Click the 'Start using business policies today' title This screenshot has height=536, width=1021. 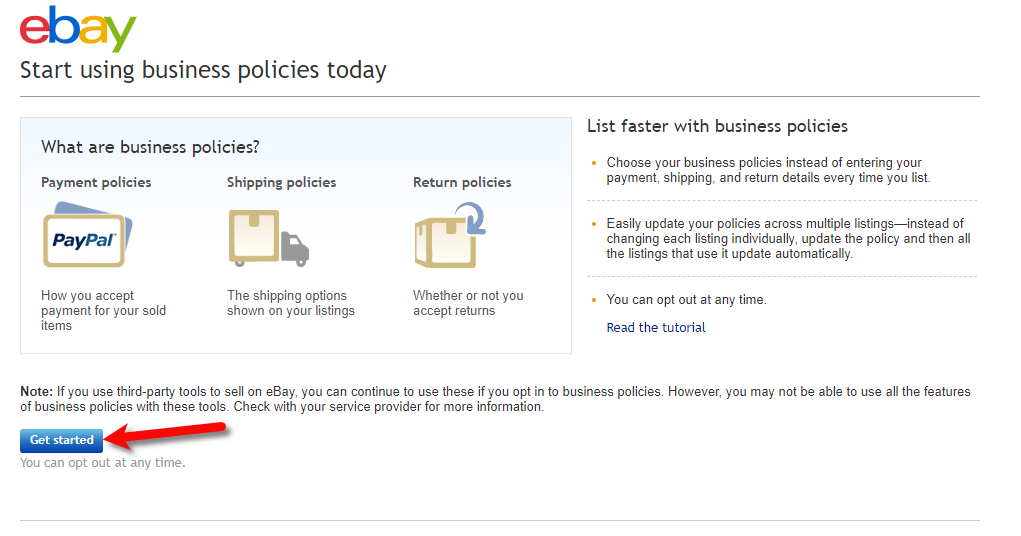pyautogui.click(x=203, y=70)
